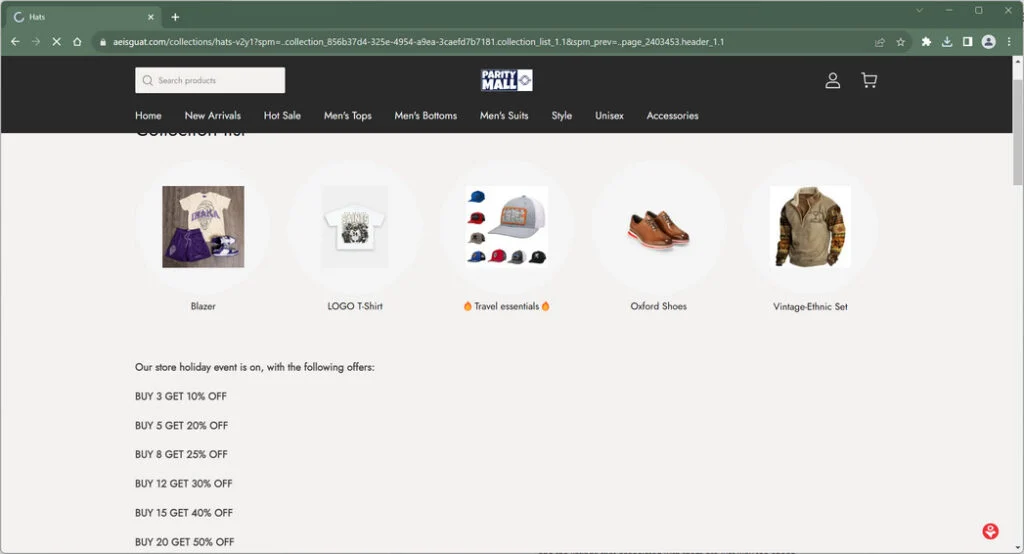Open Men's Tops menu item
1024x554 pixels.
[x=347, y=116]
